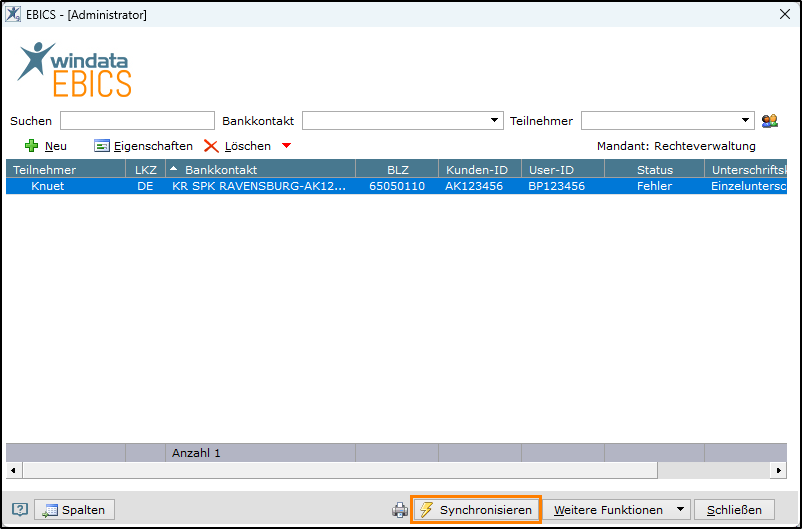Click the BLZ value 65050110
The width and height of the screenshot is (802, 529).
coord(397,186)
